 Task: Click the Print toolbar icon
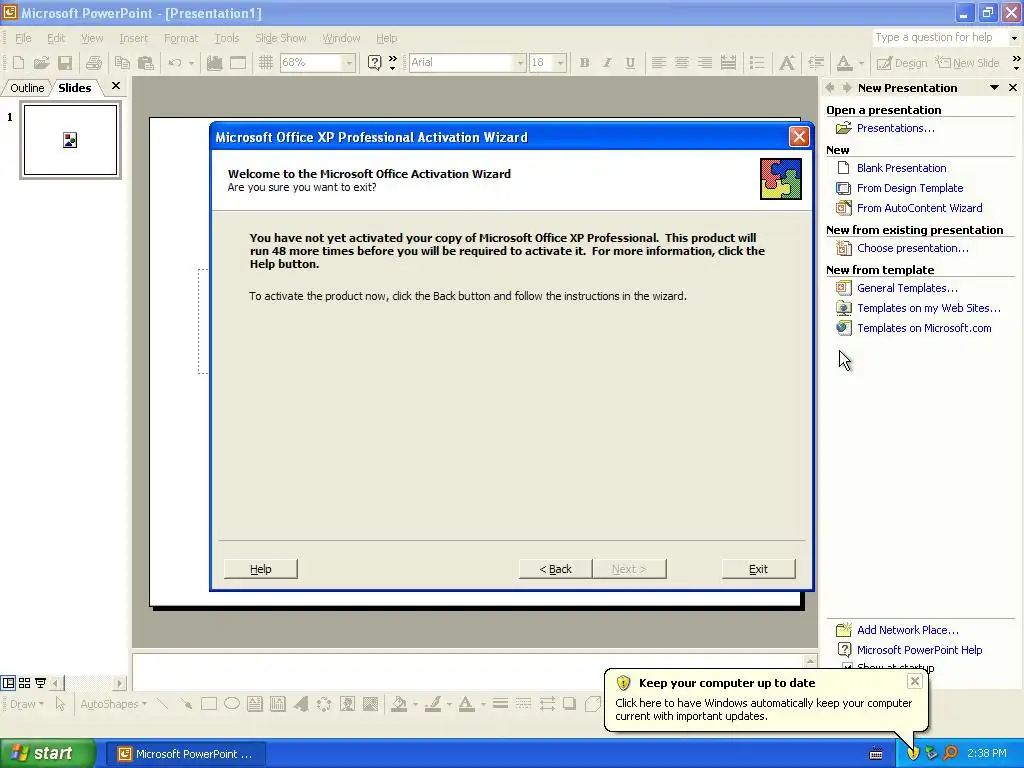(x=93, y=63)
